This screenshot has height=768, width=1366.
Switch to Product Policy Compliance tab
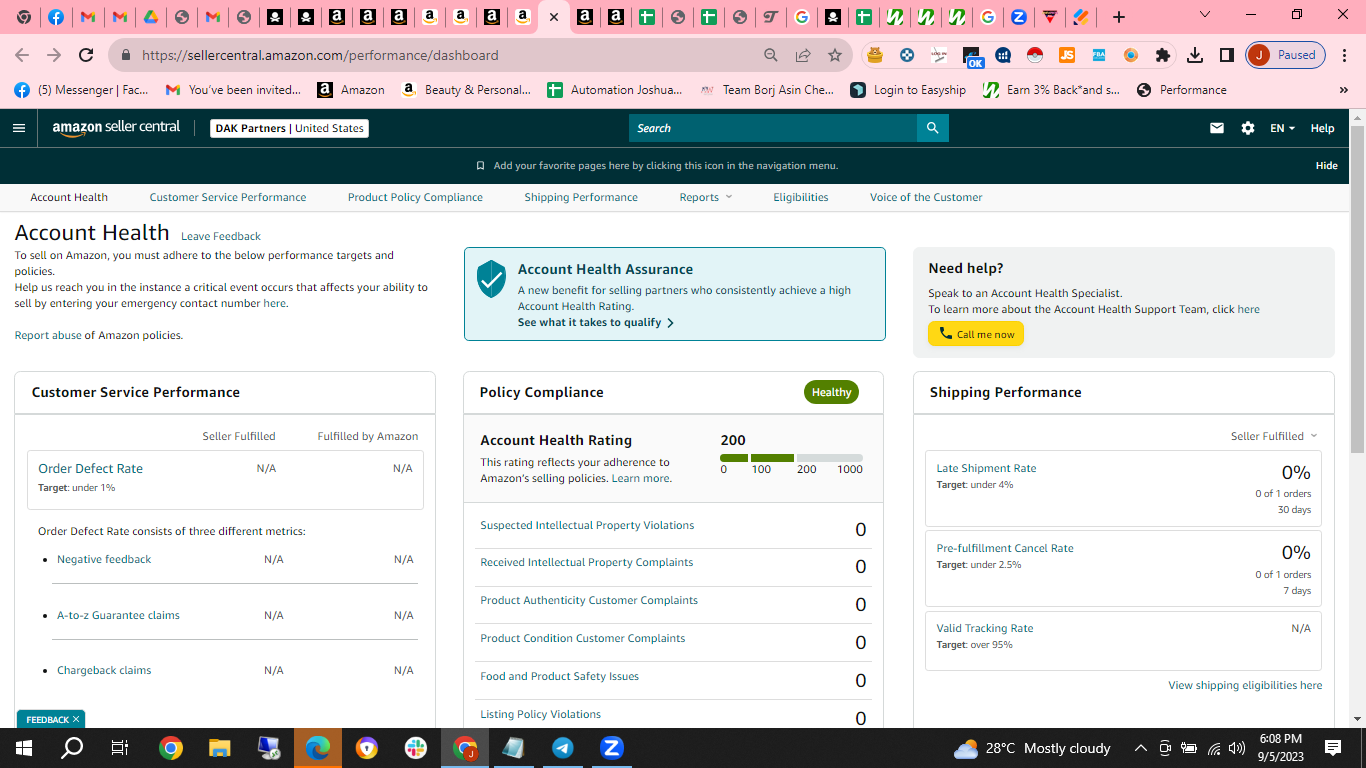tap(415, 197)
